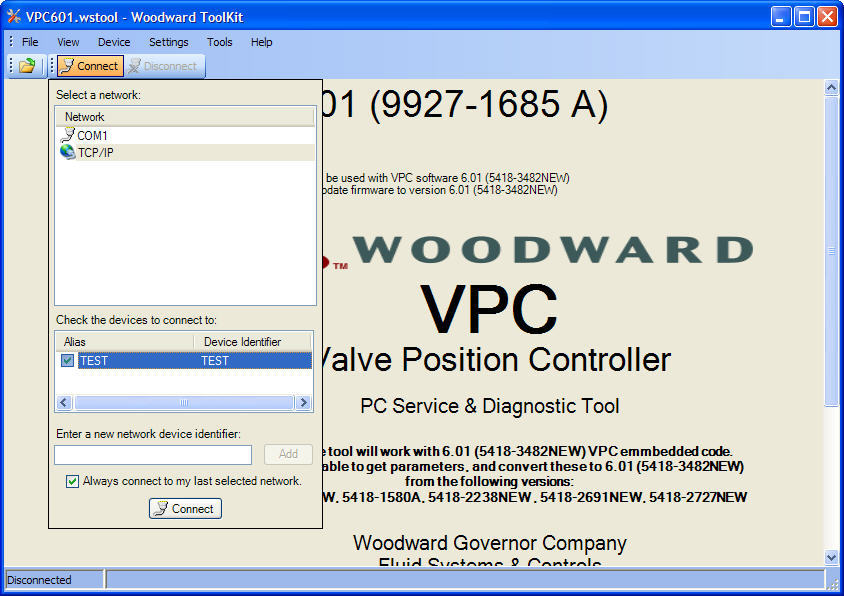Click the toolbar grip handle before Connect

point(52,66)
